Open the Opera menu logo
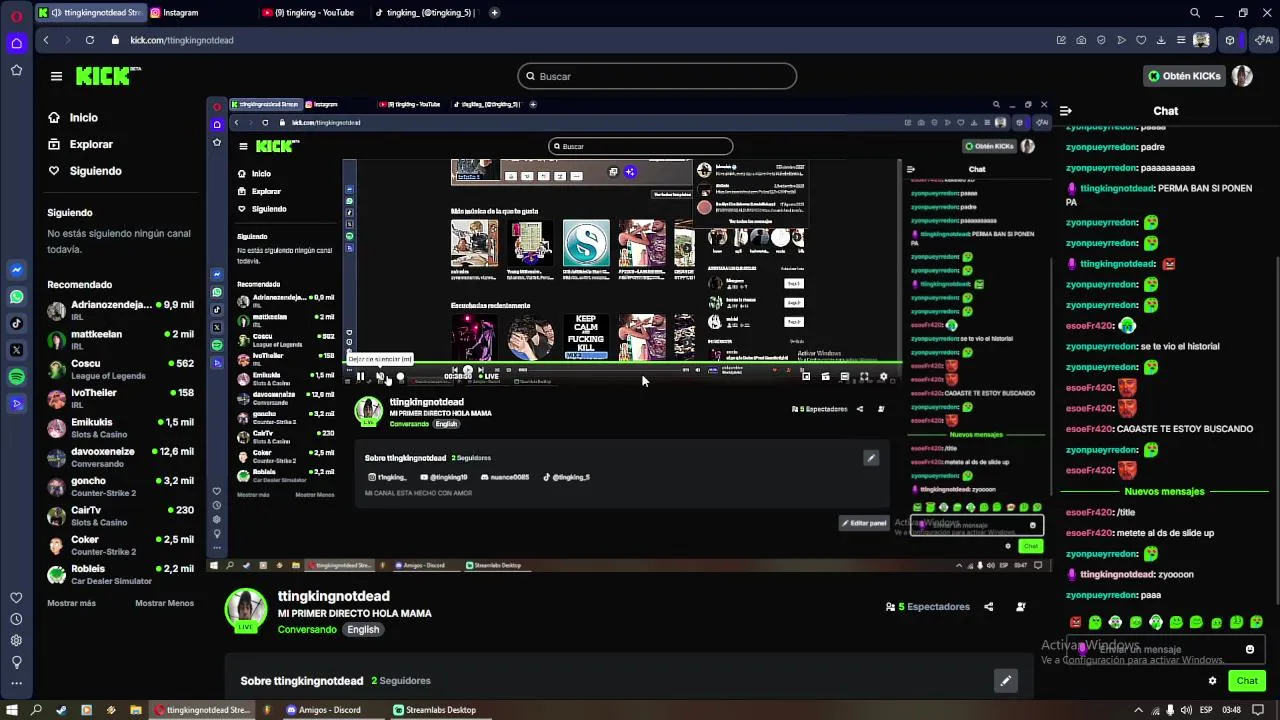Viewport: 1280px width, 720px height. point(16,15)
